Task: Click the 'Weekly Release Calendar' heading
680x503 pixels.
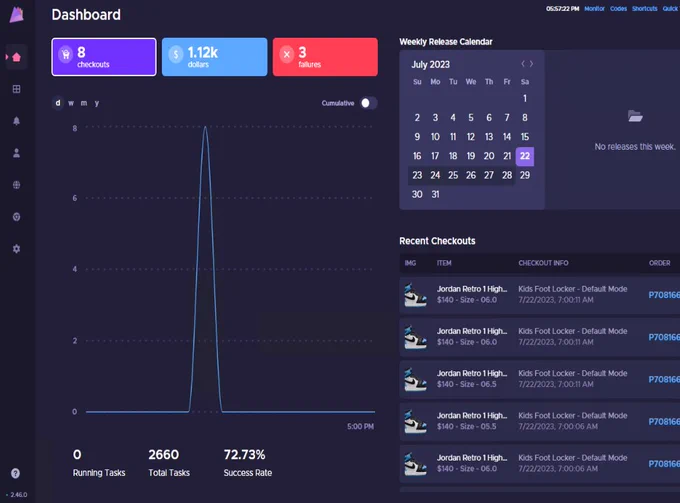Action: pos(446,42)
